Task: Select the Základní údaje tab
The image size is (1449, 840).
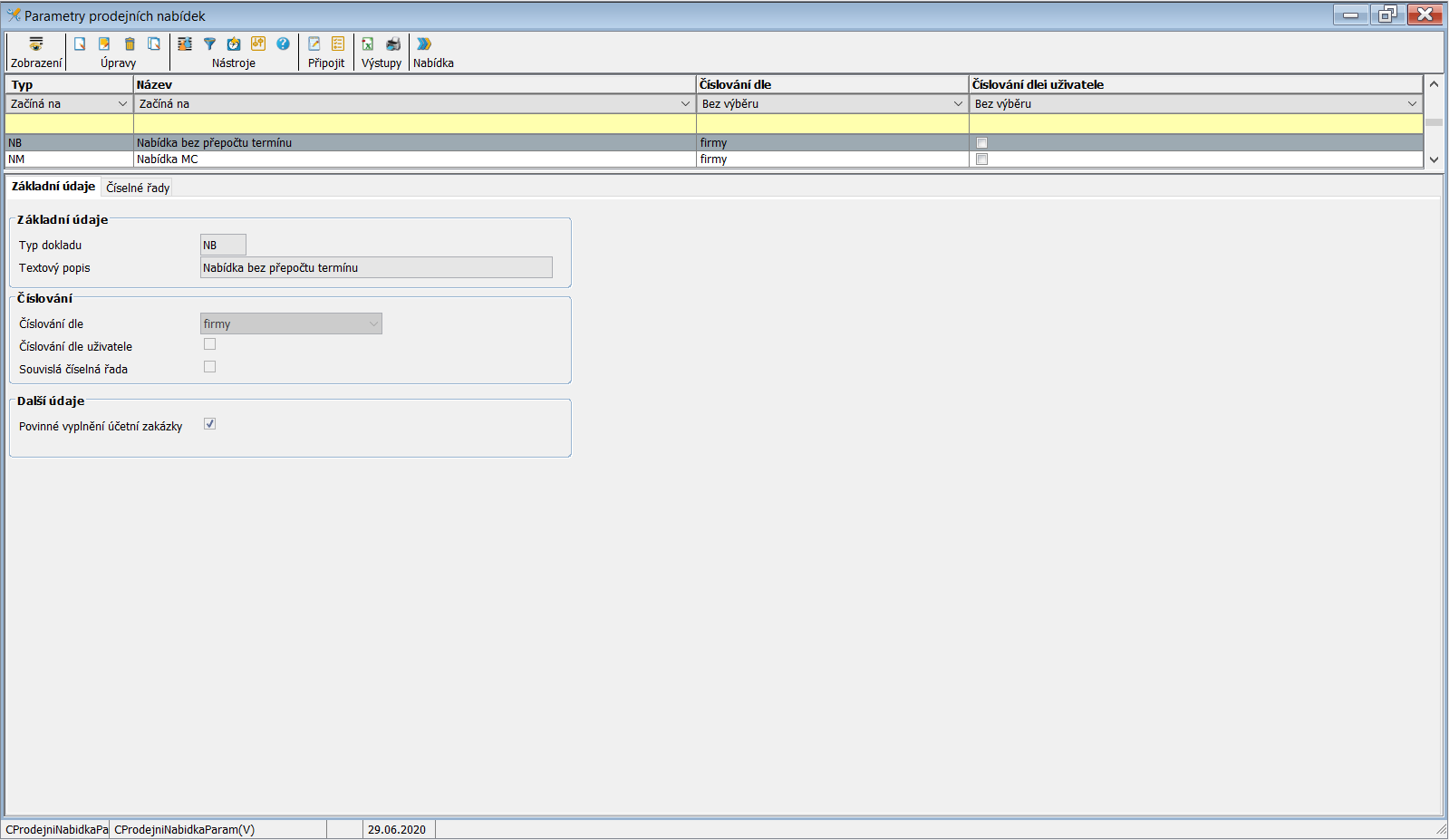Action: [x=53, y=187]
